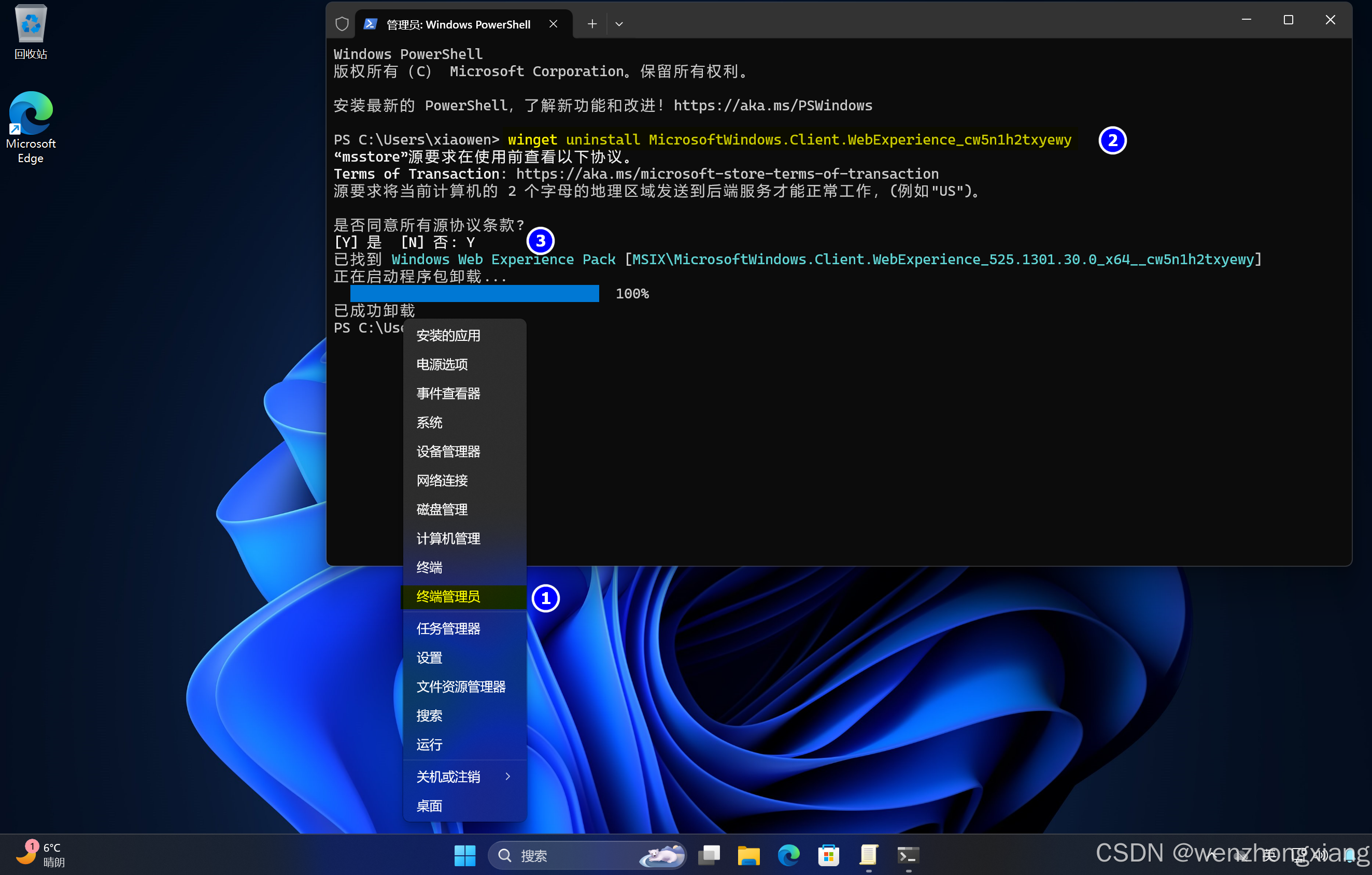Choose 任务管理器 in the context menu
The height and width of the screenshot is (875, 1372).
(x=448, y=628)
